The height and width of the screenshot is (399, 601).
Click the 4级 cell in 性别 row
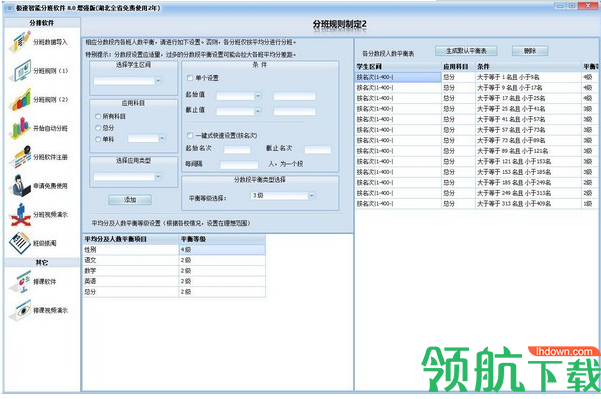coord(222,250)
